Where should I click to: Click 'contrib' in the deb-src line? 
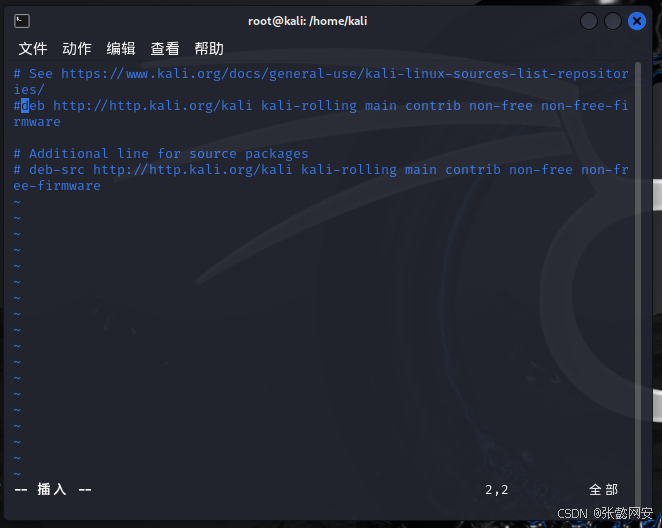473,170
